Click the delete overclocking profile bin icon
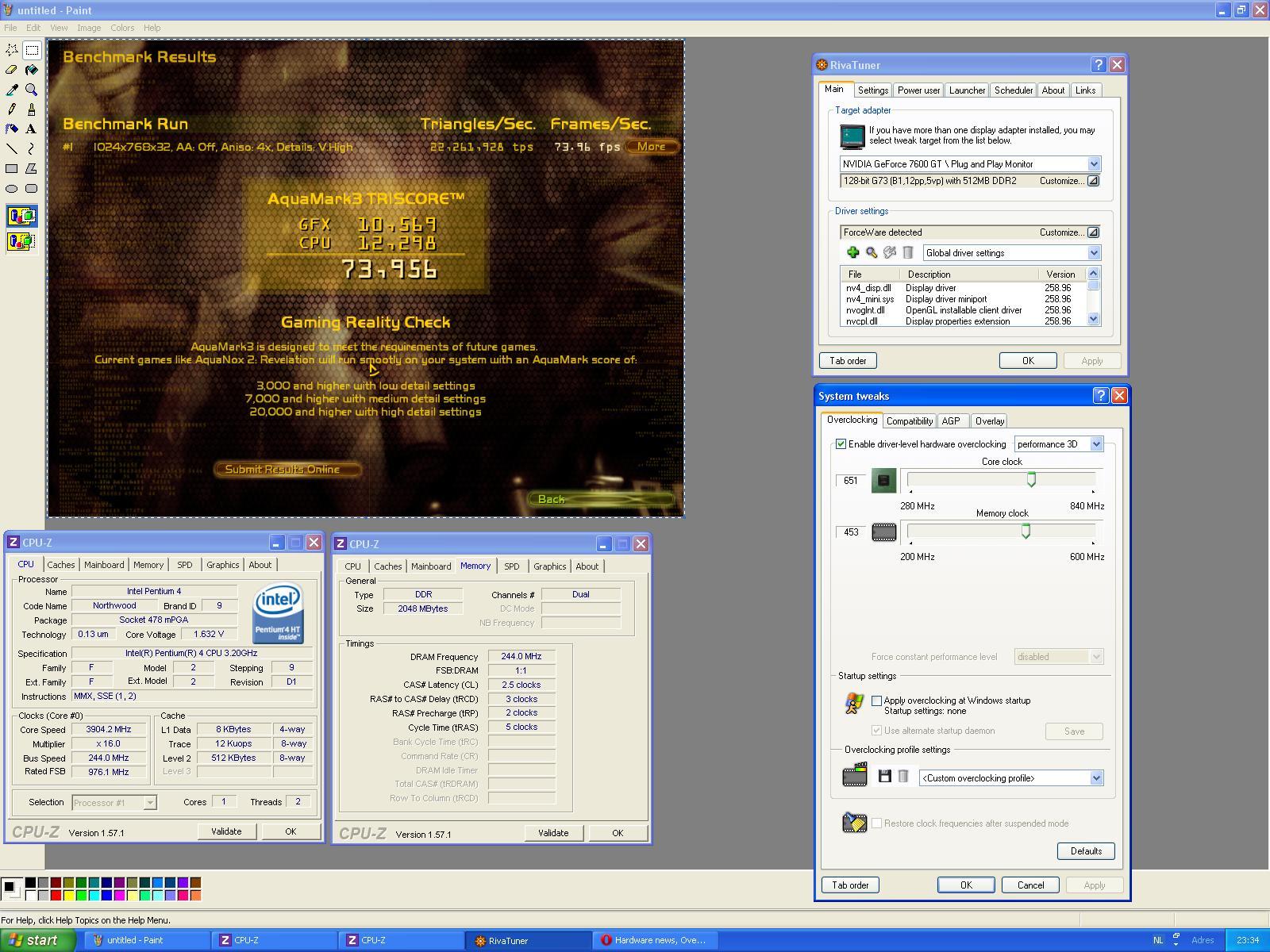Screen dimensions: 1270x952 coord(903,777)
